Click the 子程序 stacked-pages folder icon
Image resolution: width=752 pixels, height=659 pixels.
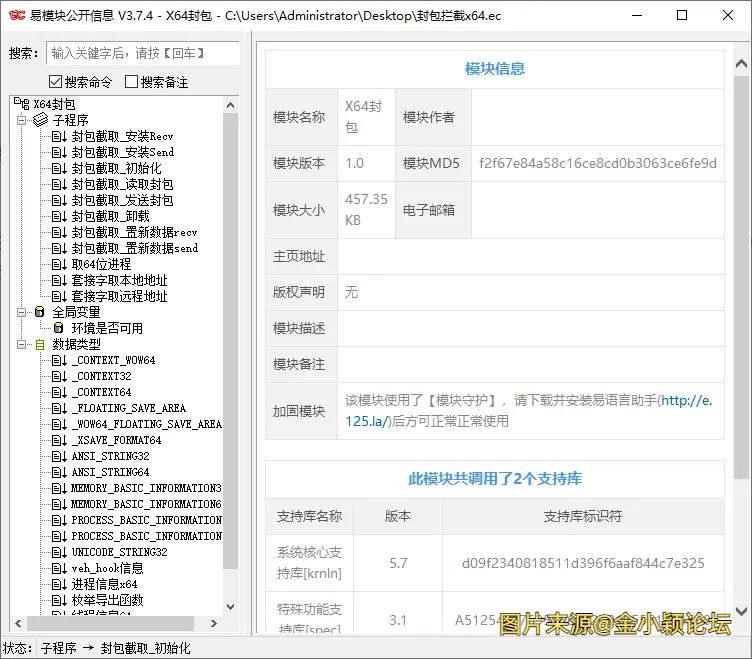click(40, 120)
